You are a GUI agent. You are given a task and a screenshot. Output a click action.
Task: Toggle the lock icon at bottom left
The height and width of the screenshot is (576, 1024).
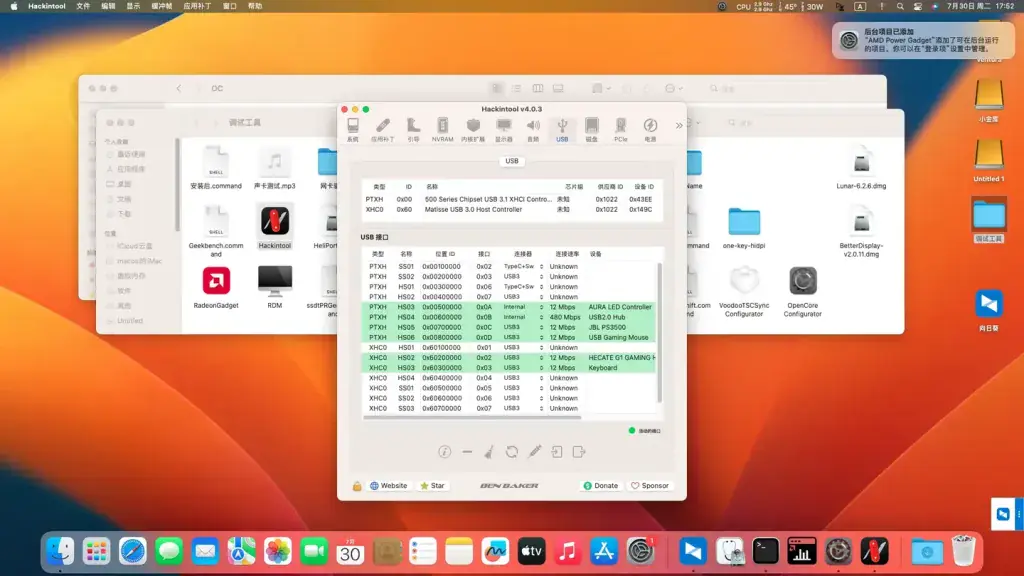click(357, 486)
